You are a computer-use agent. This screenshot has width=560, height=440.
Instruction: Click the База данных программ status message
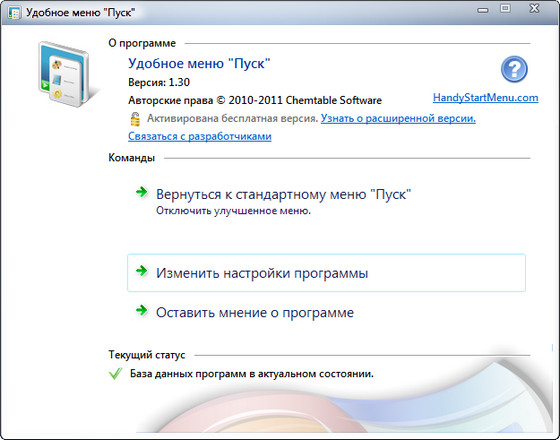coord(251,374)
